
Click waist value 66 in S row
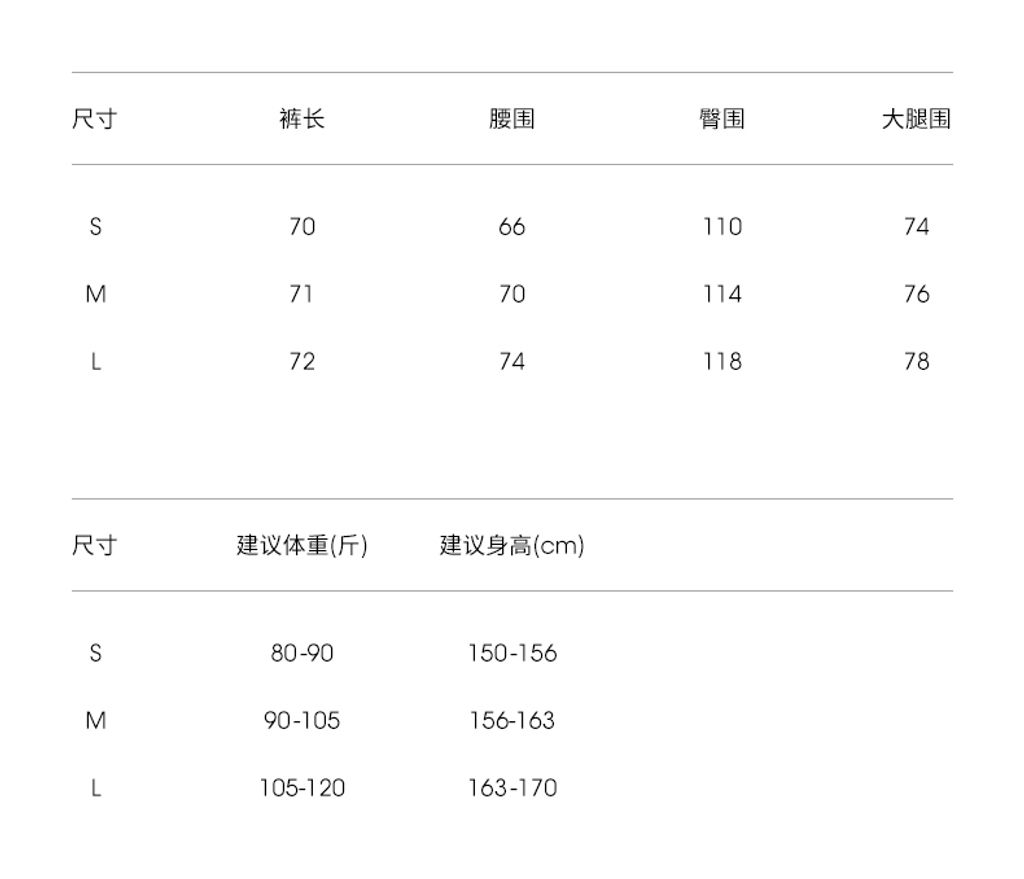coord(512,227)
